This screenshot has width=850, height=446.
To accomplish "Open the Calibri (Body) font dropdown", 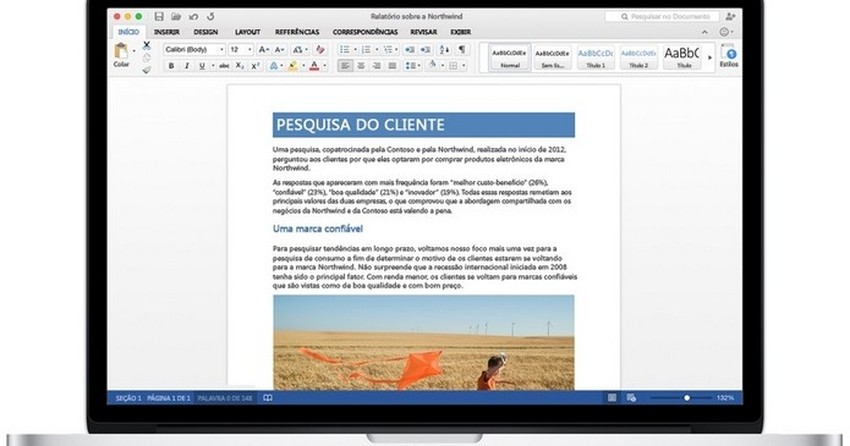I will 192,49.
